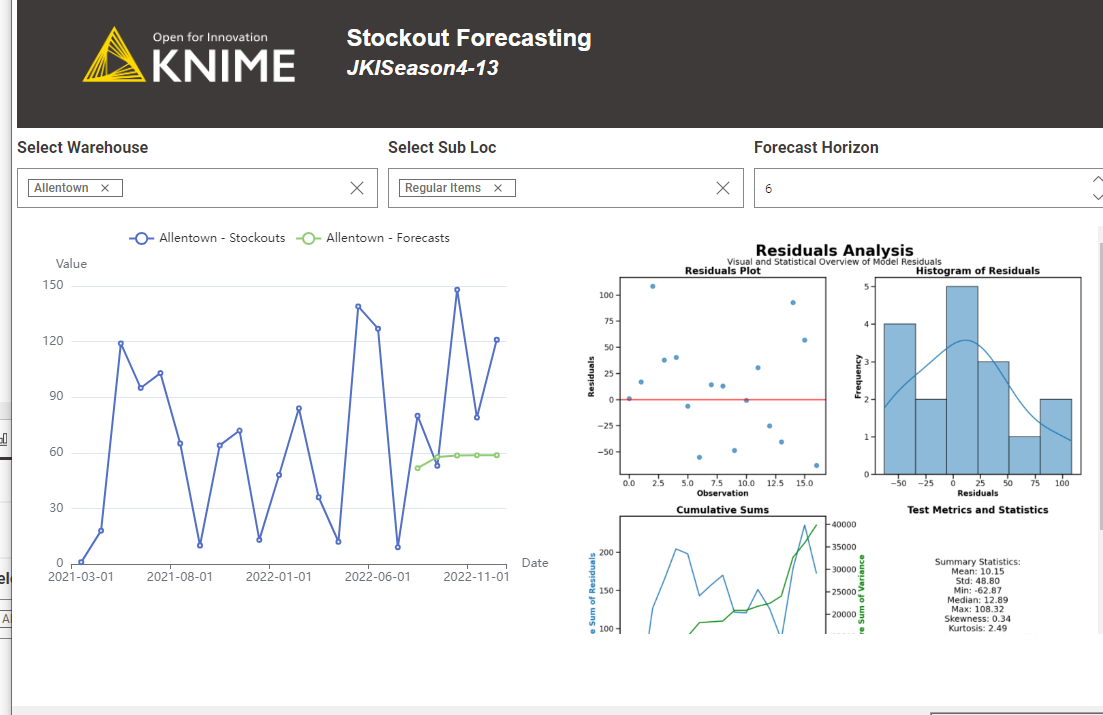Viewport: 1103px width, 715px height.
Task: Remove the Allentown warehouse tag
Action: point(105,188)
